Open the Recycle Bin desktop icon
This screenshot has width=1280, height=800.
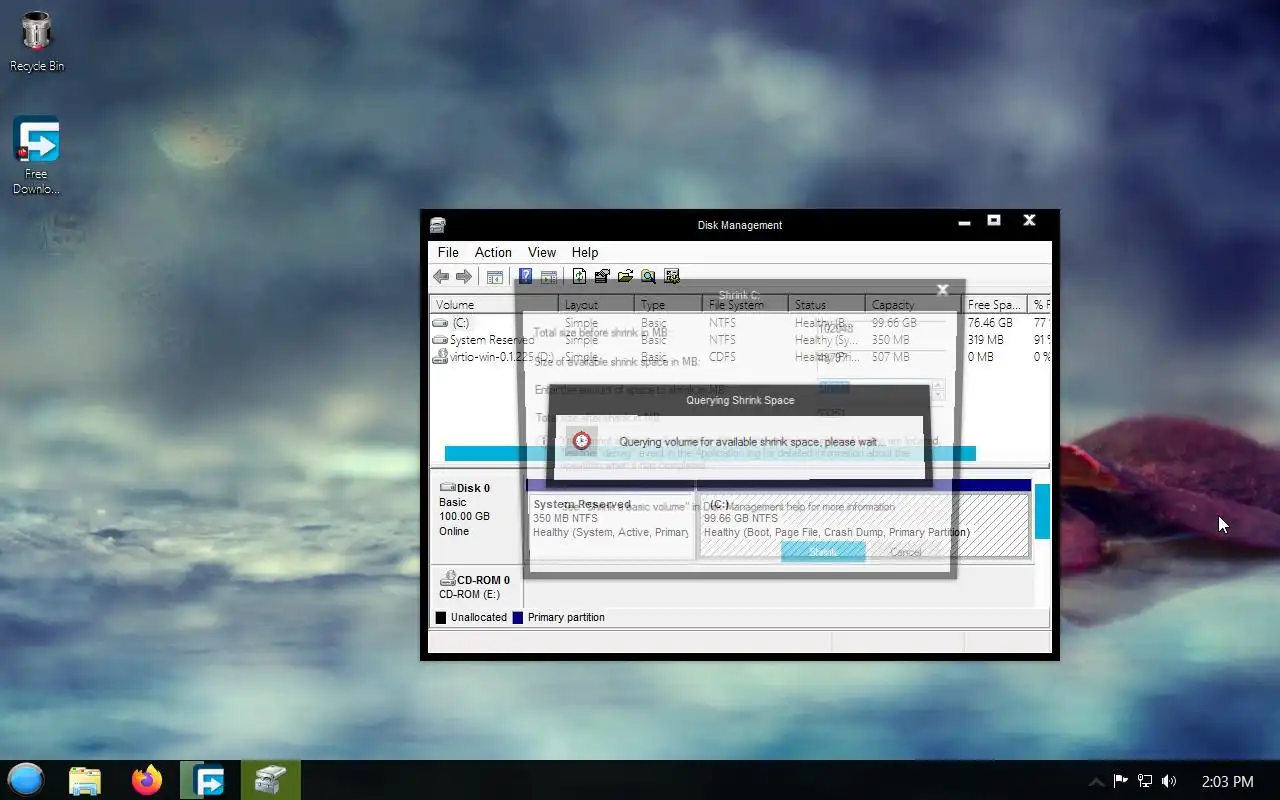37,41
